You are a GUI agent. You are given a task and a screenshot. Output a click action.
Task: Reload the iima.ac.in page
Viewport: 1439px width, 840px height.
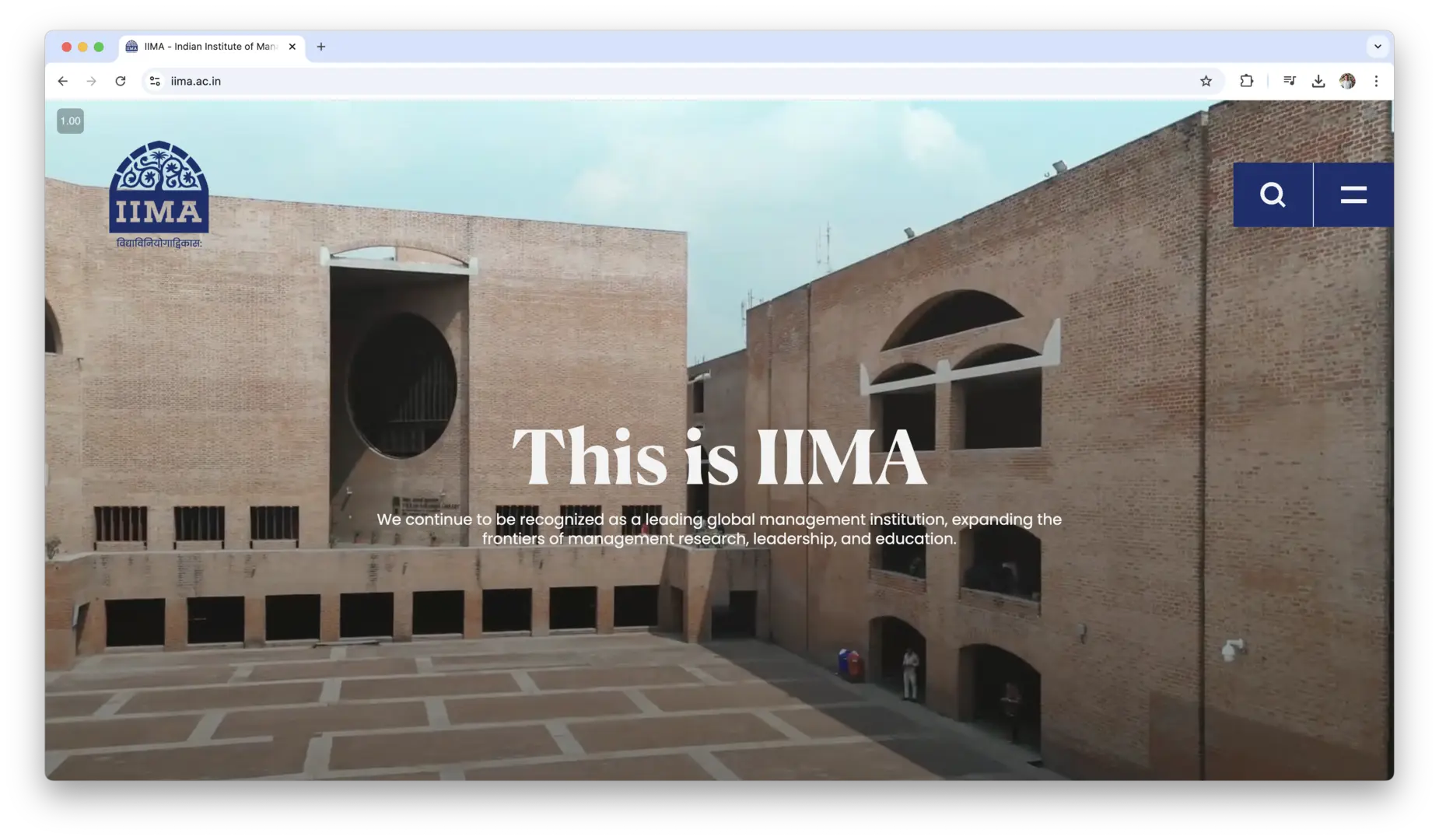(x=121, y=81)
